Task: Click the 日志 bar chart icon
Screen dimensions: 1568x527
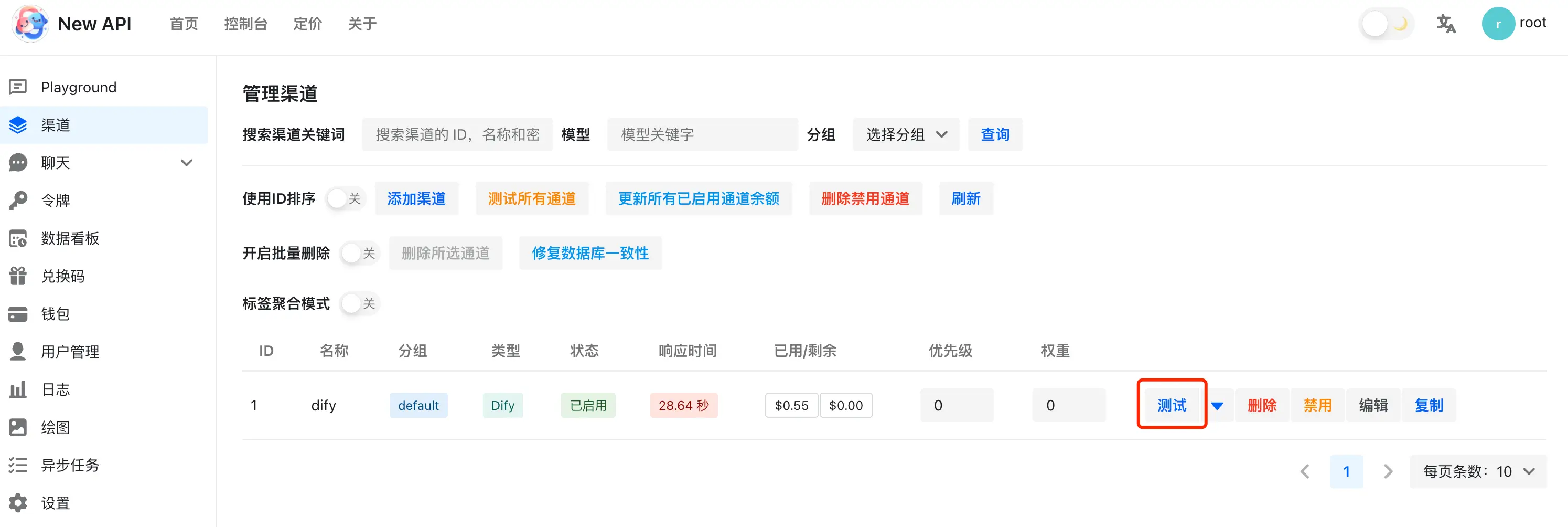Action: tap(18, 389)
